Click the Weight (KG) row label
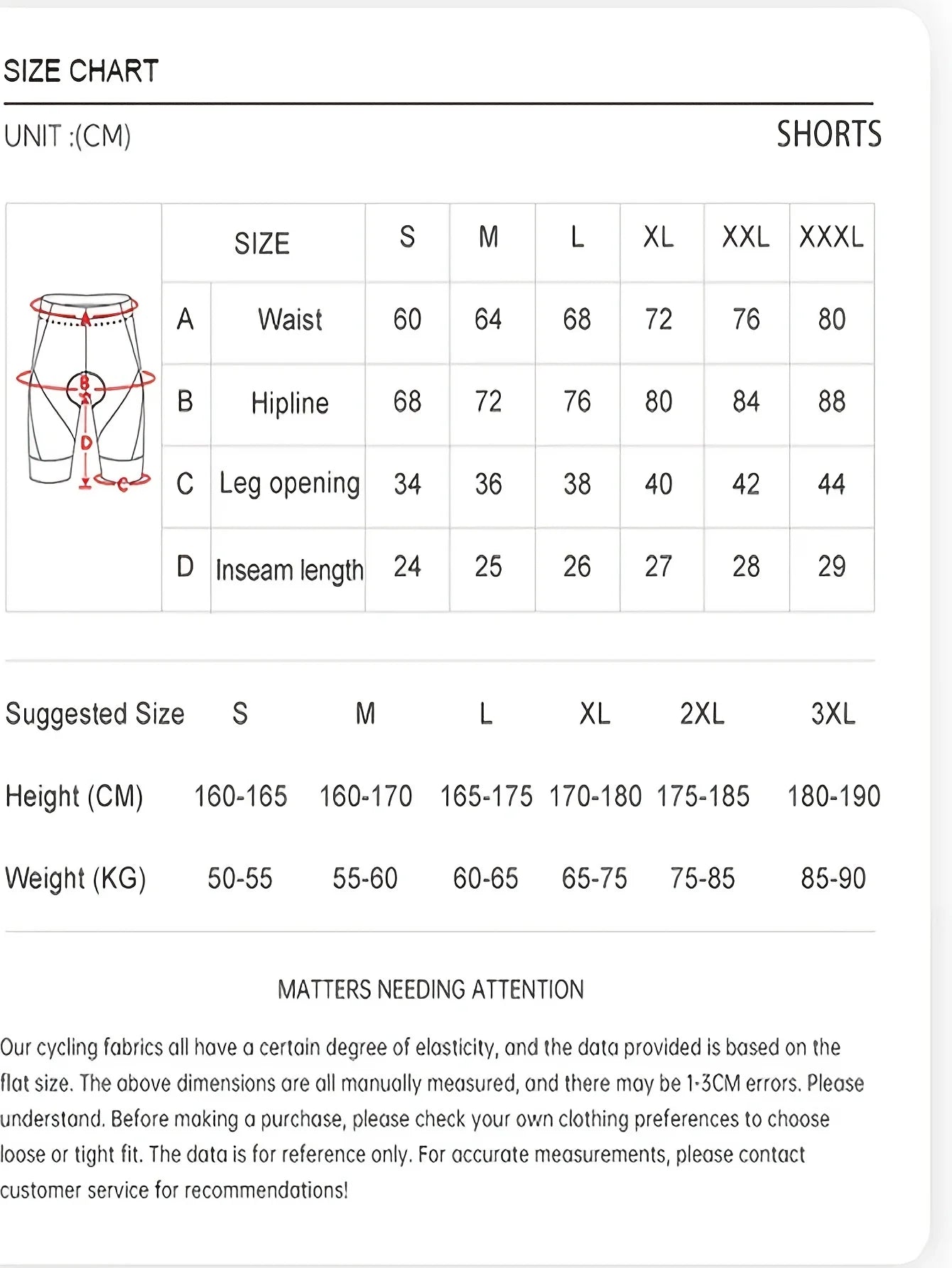952x1268 pixels. 75,879
